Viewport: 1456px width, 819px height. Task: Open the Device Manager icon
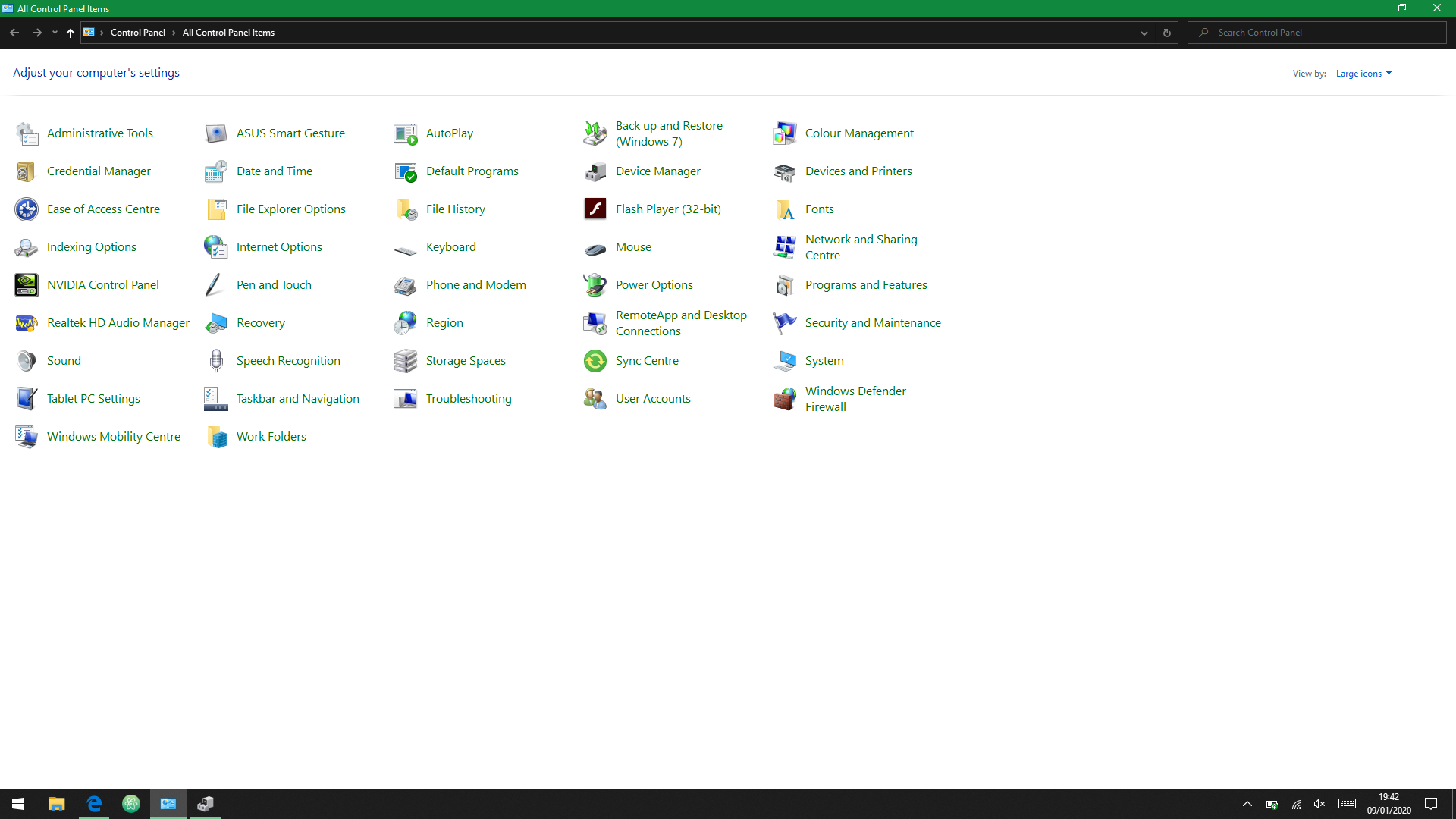595,171
